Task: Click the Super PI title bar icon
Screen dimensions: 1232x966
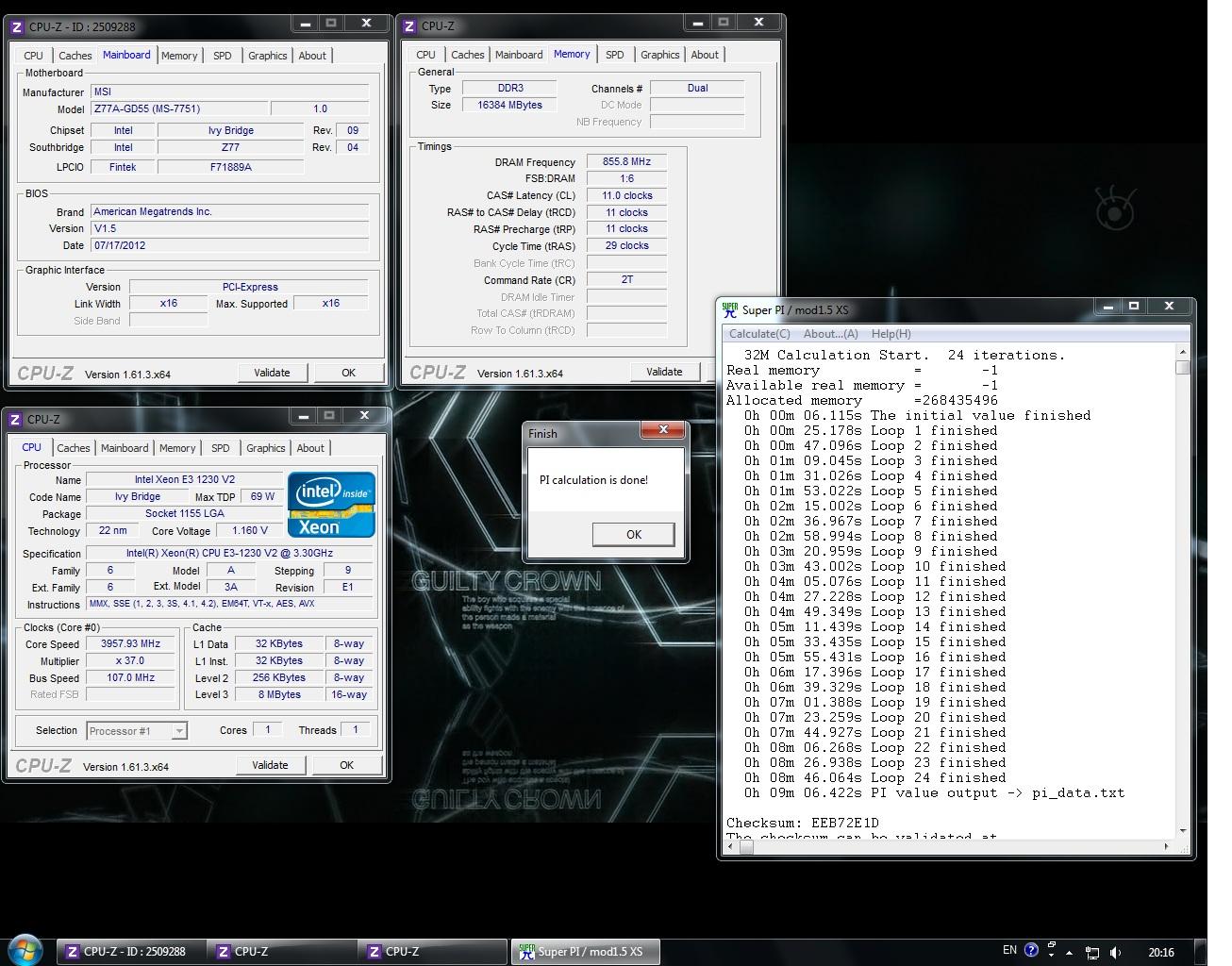Action: pyautogui.click(x=729, y=309)
